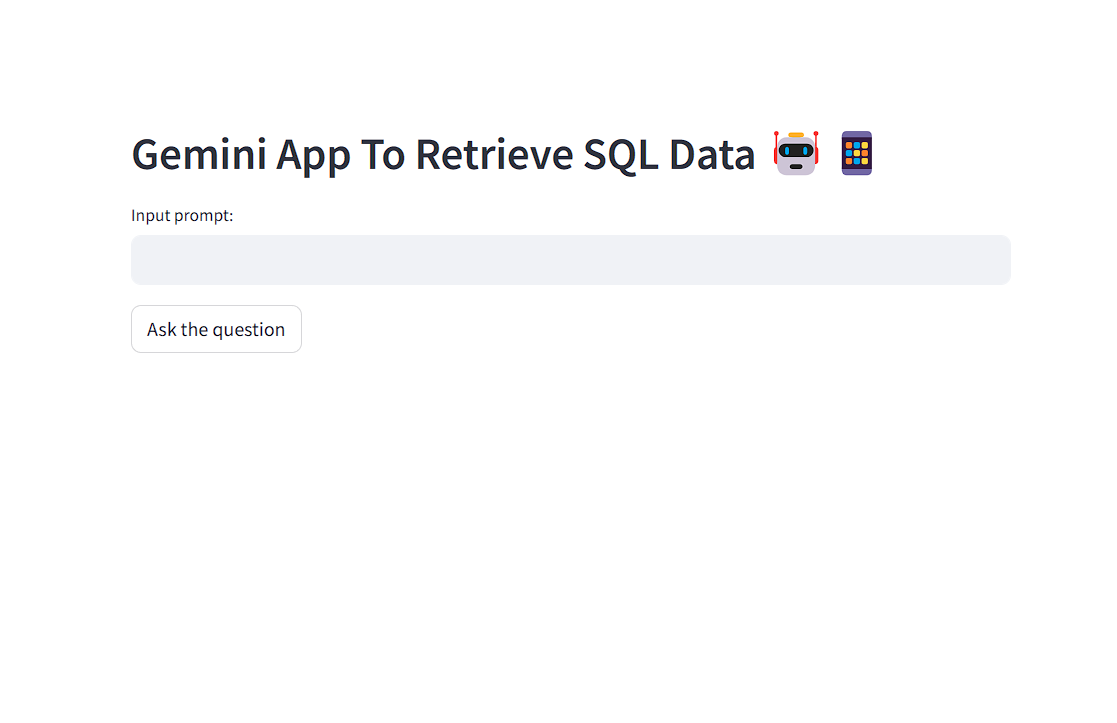Focus the empty text box below Input prompt

click(570, 259)
